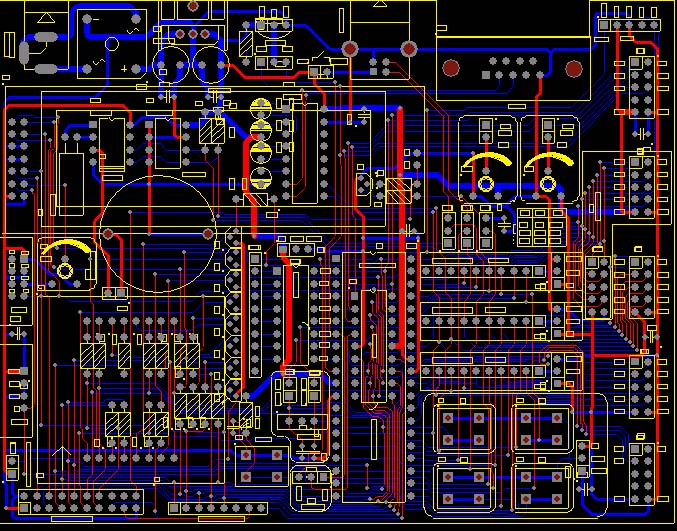Select the right trimmer ring of the upper-right pair
Screen dimensions: 677x531
pyautogui.click(x=548, y=184)
